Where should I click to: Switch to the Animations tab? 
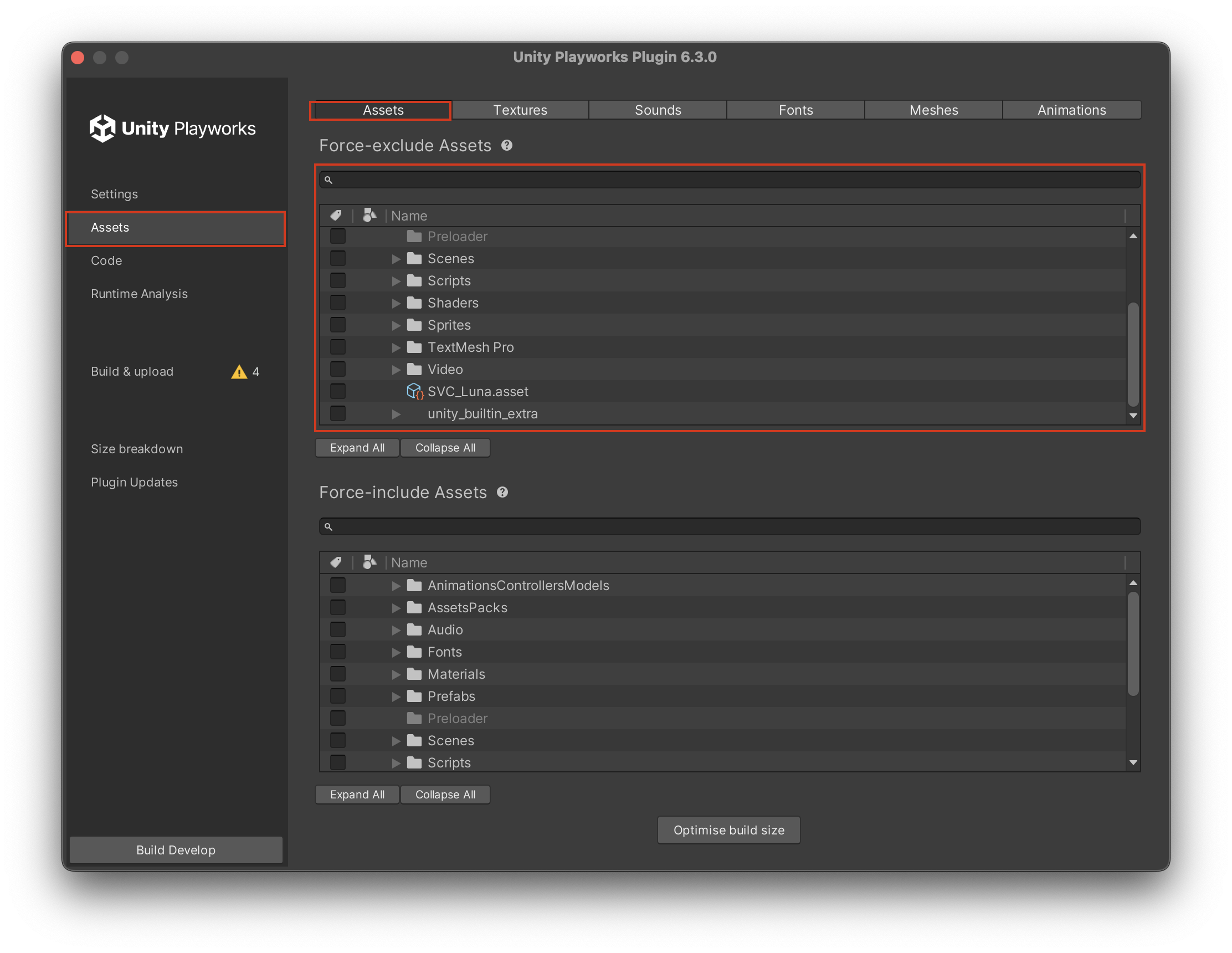pos(1072,110)
